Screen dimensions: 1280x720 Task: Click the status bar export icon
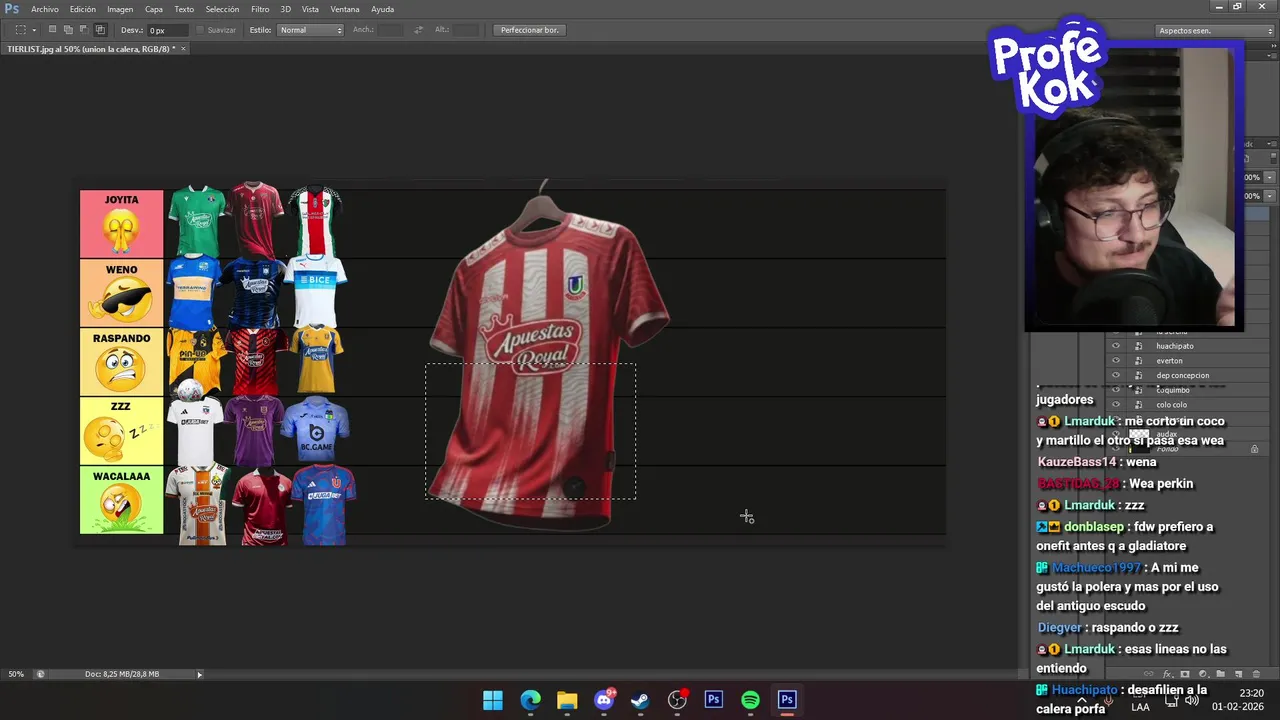tap(40, 674)
